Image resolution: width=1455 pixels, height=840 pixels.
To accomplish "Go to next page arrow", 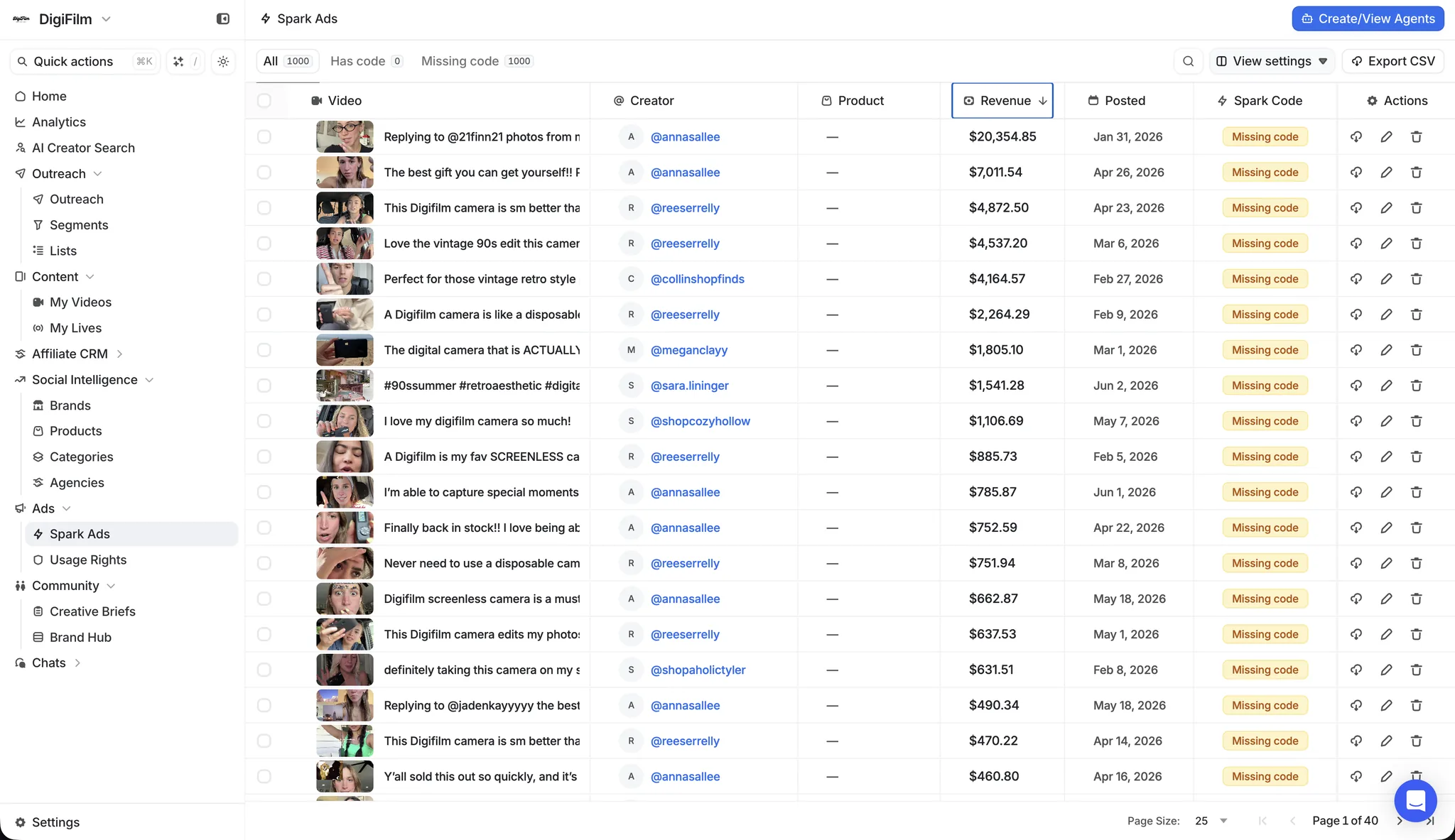I will (x=1399, y=821).
